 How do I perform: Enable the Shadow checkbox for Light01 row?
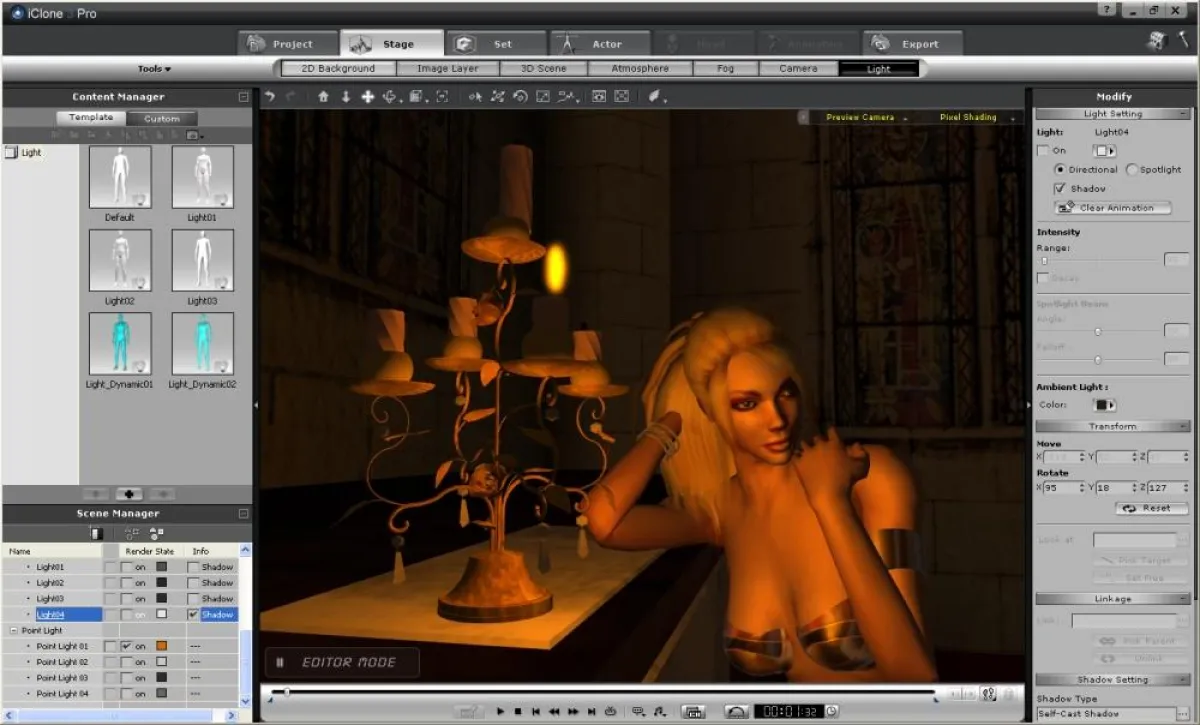coord(193,567)
